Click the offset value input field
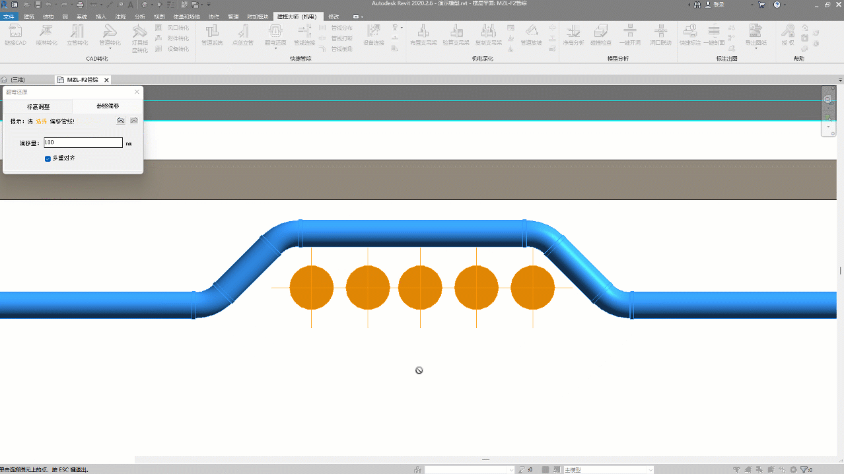 (x=82, y=143)
